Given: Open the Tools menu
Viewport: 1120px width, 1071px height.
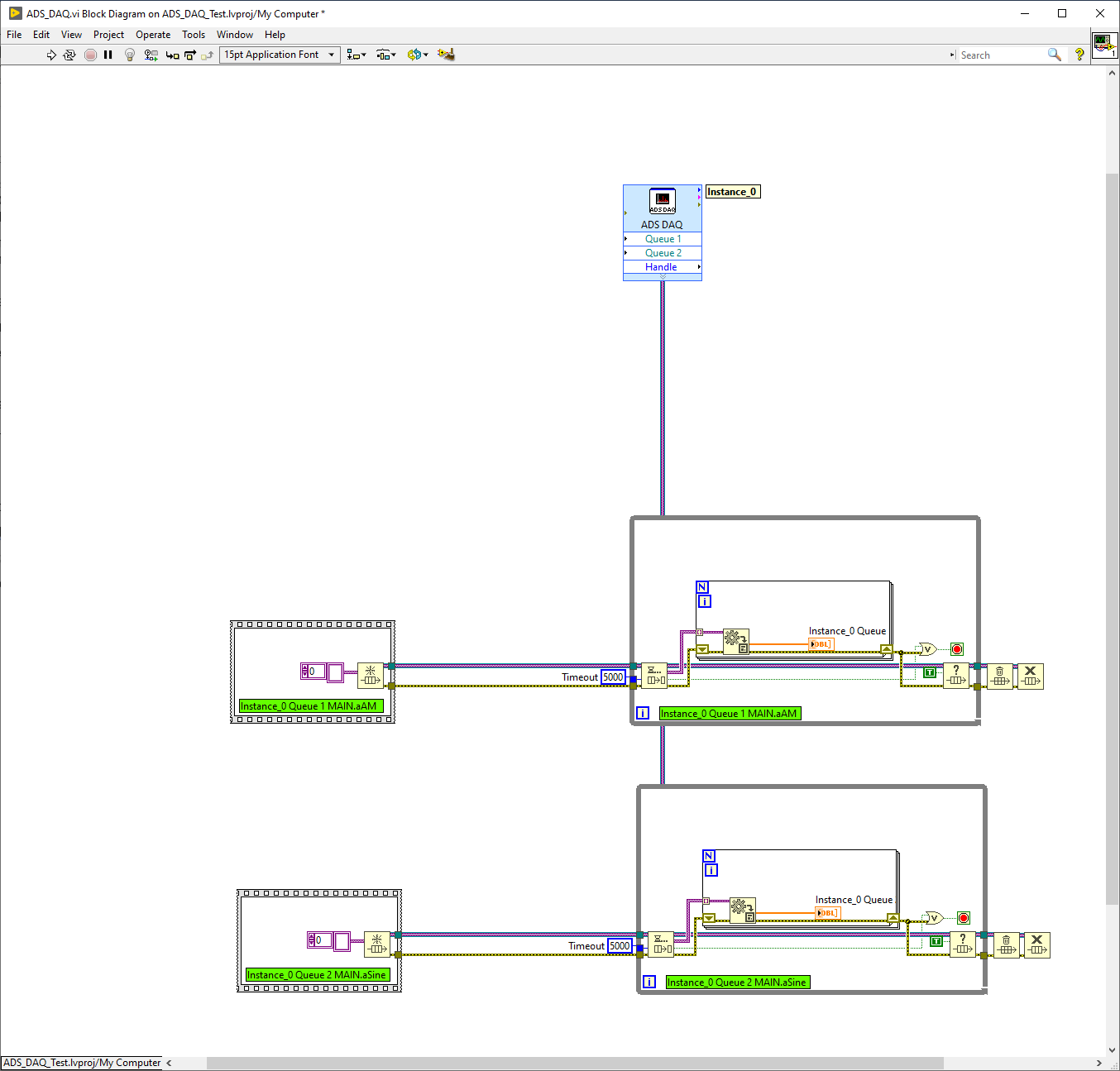Looking at the screenshot, I should pyautogui.click(x=194, y=35).
